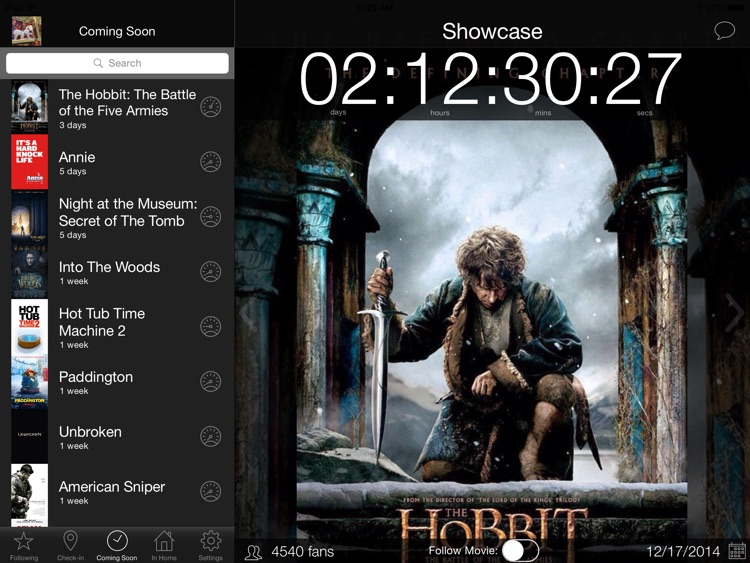This screenshot has width=750, height=563.
Task: Toggle the Follow Movie switch
Action: tap(520, 551)
